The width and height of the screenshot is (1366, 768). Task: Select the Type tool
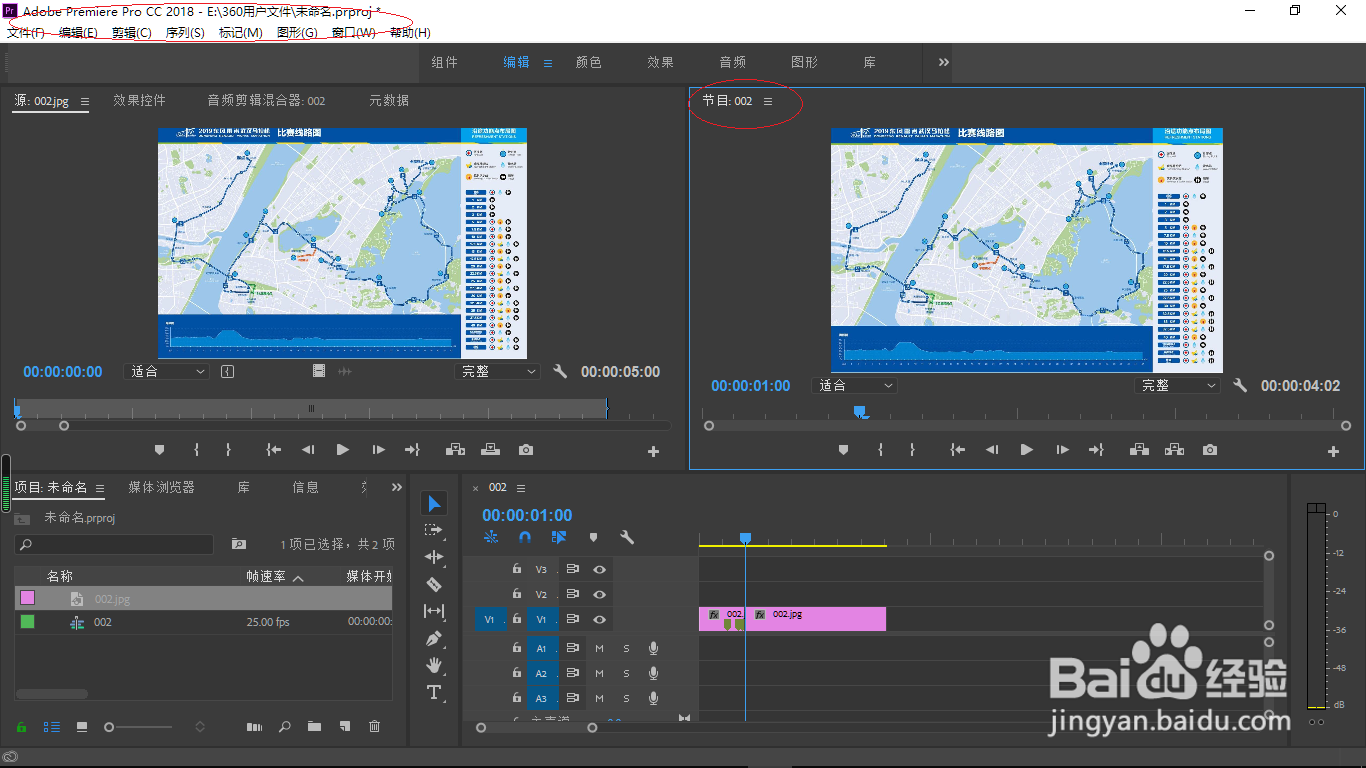pyautogui.click(x=433, y=692)
